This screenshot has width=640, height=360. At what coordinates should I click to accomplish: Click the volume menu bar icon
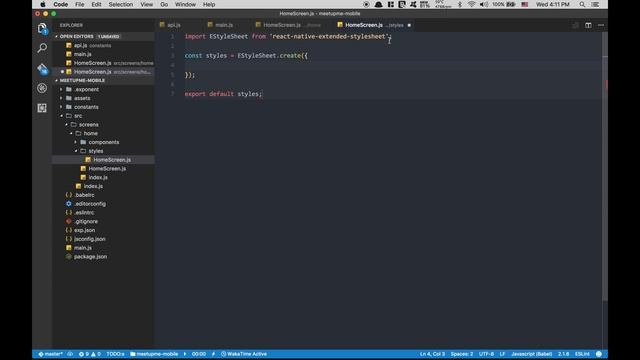click(x=484, y=4)
